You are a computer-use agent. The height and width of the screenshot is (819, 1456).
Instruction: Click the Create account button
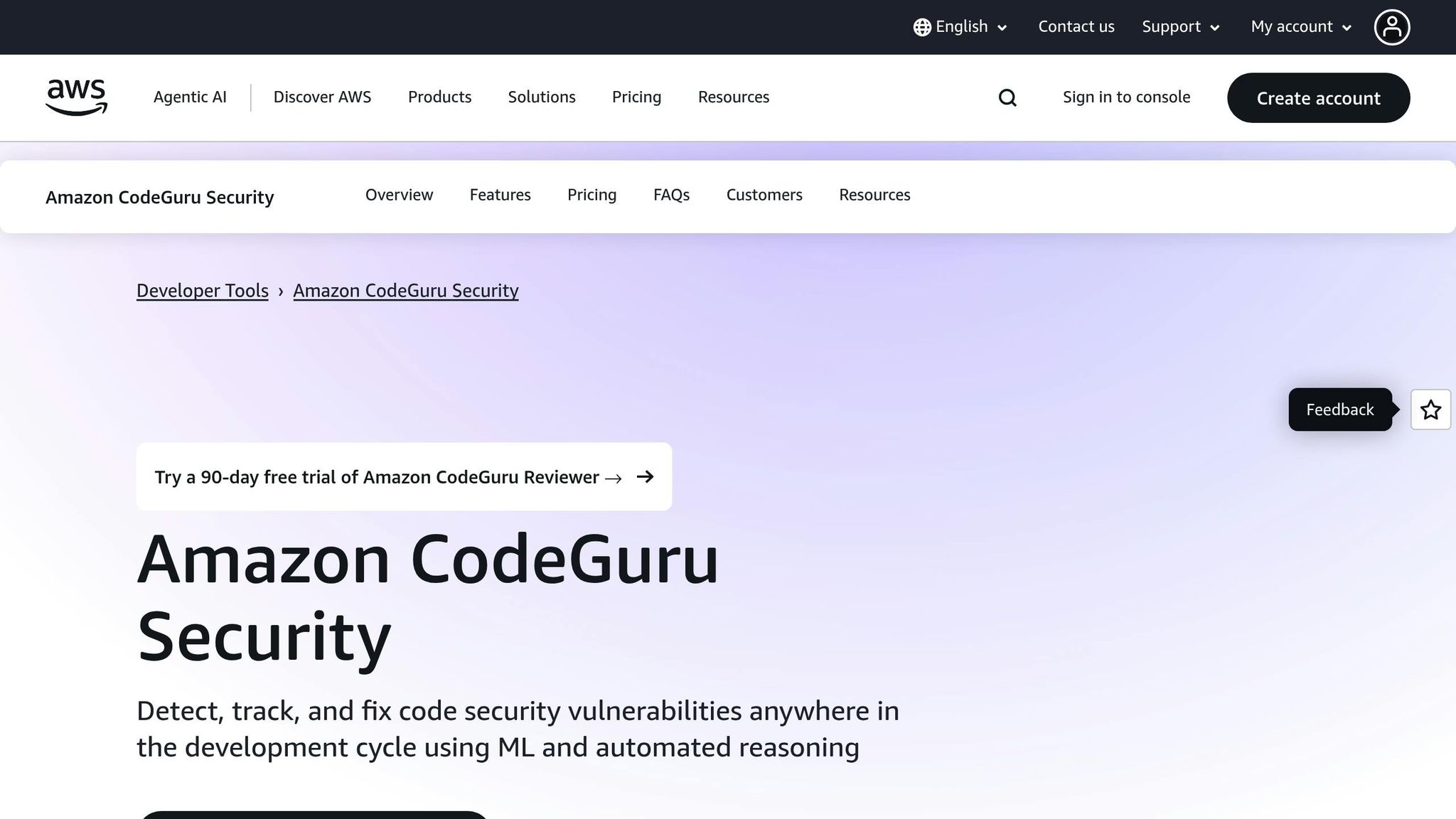click(x=1318, y=97)
